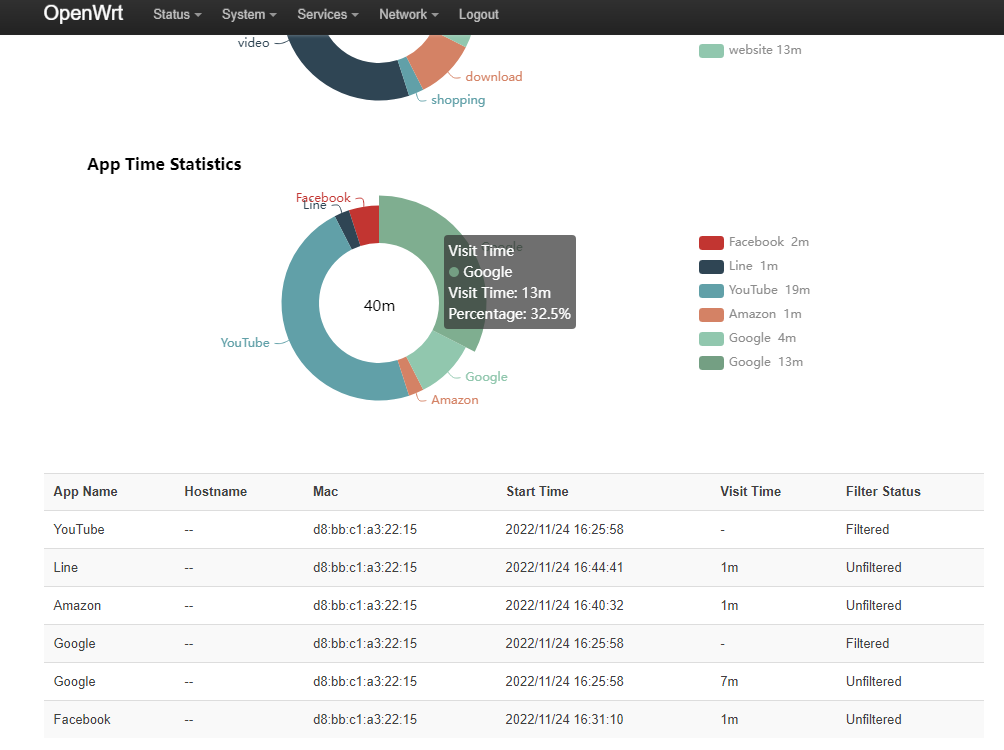Click the 1m visit time in the Line row

729,567
